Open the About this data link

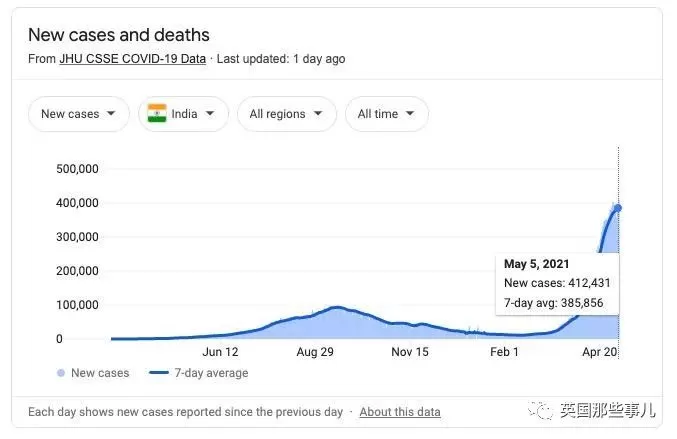tap(400, 412)
